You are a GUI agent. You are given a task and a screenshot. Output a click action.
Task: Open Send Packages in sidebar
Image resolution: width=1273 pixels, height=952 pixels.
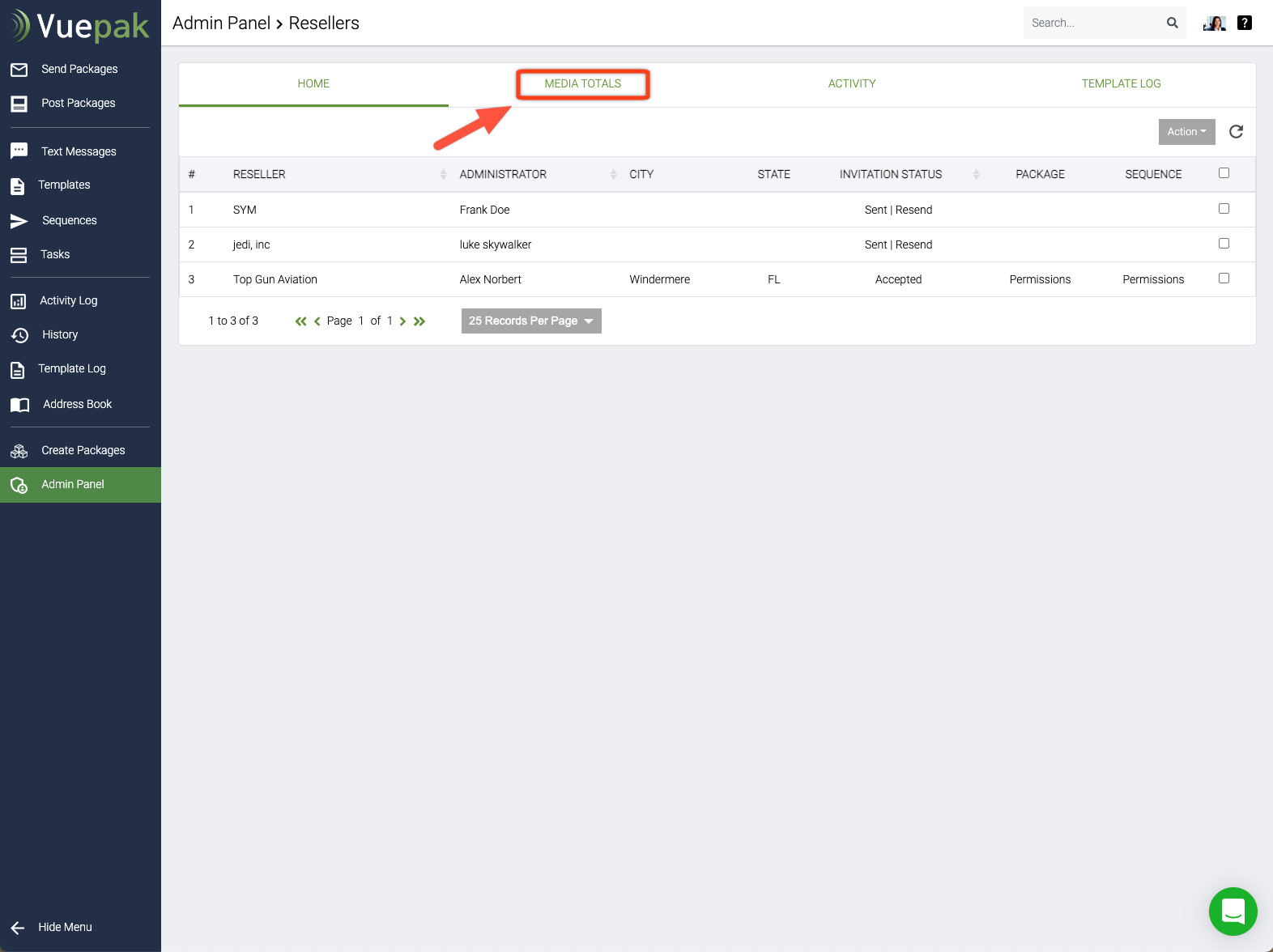[79, 69]
